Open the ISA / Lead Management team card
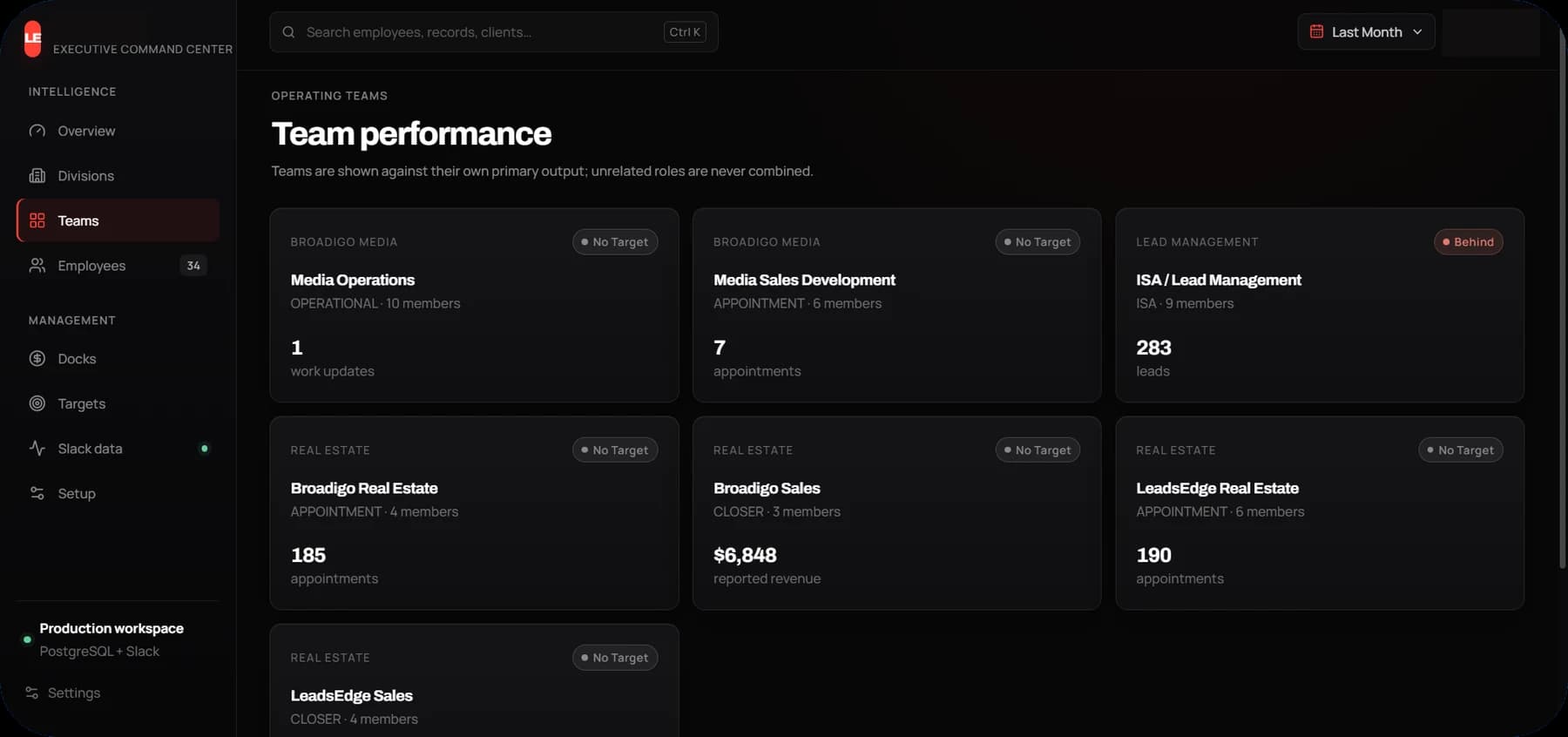 [x=1320, y=305]
